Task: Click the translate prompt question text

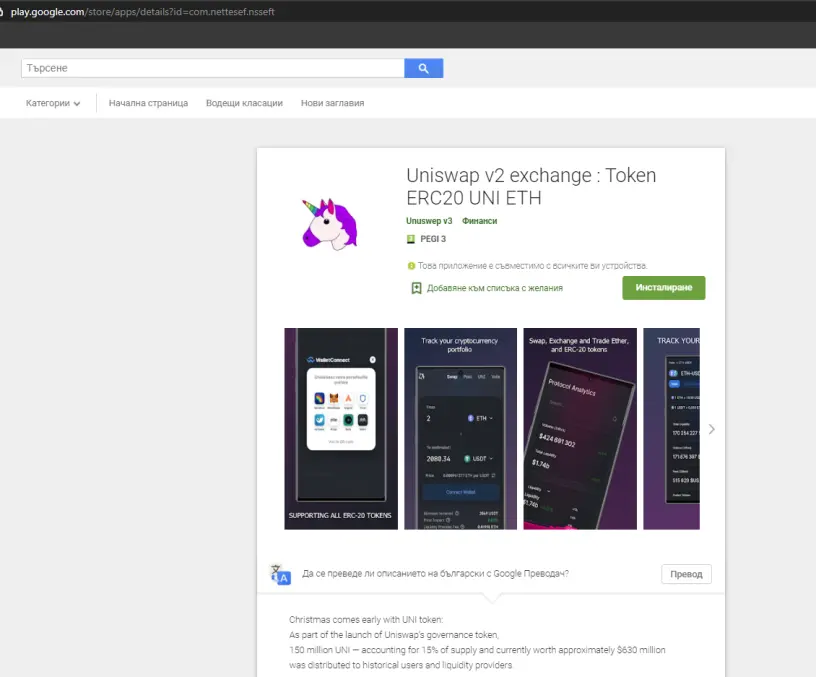Action: pos(435,573)
